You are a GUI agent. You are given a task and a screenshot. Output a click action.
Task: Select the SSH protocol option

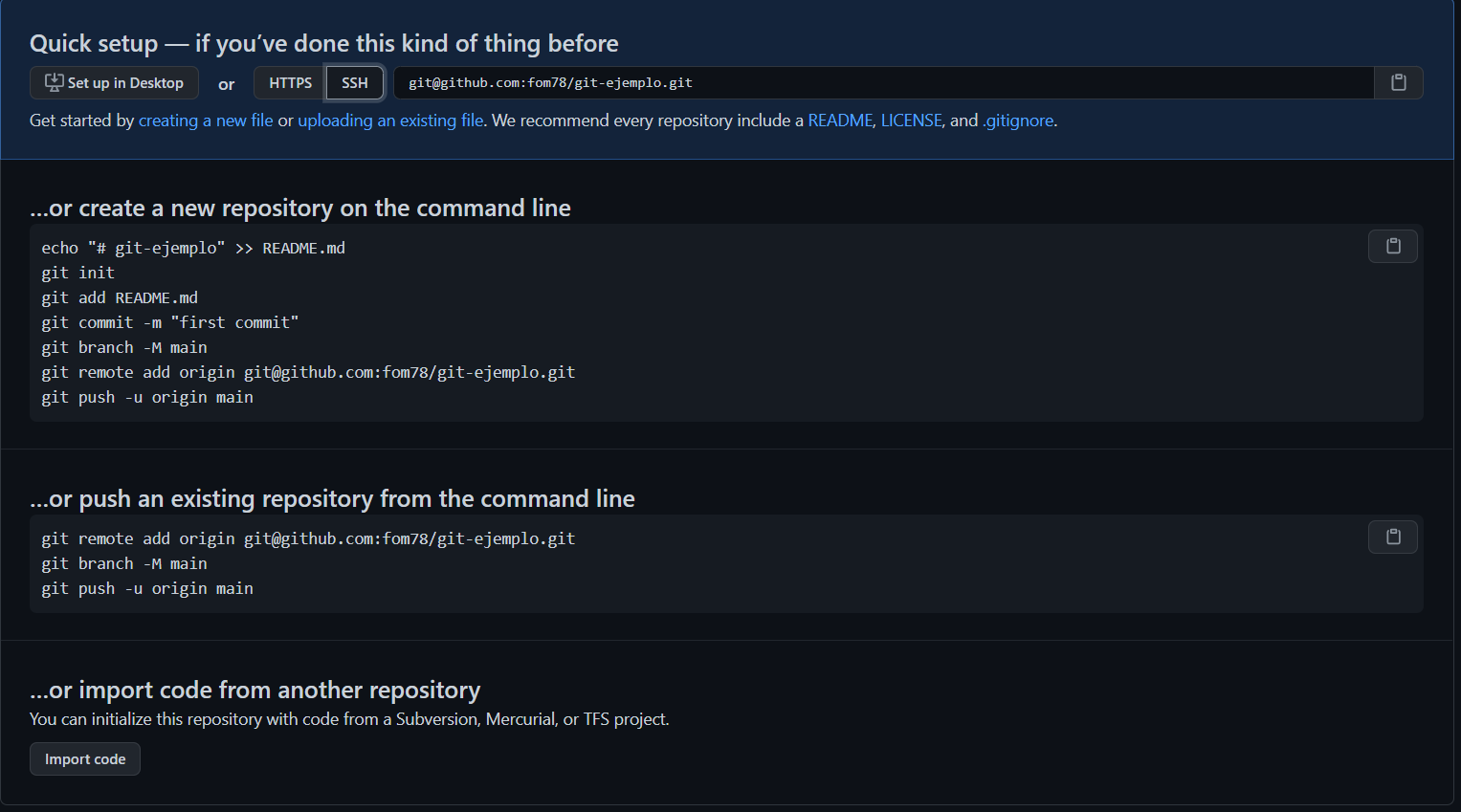[354, 83]
